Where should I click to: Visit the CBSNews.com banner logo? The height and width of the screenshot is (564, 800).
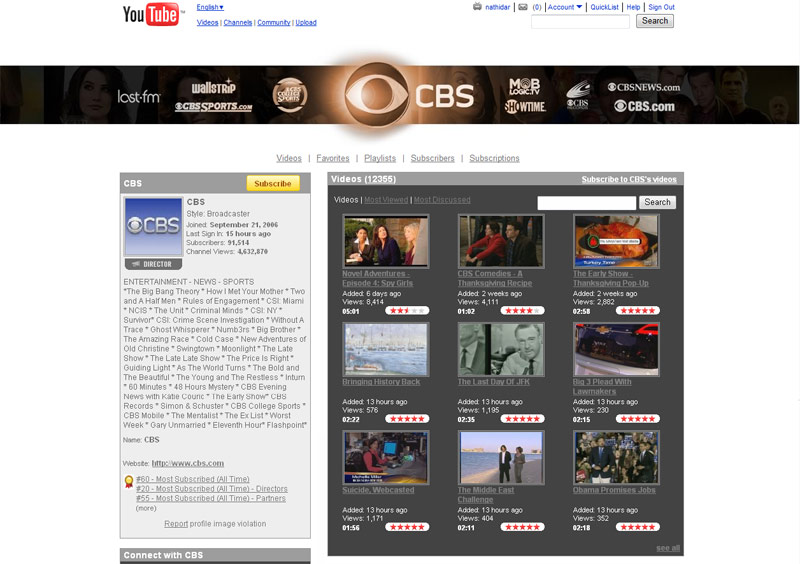click(643, 87)
